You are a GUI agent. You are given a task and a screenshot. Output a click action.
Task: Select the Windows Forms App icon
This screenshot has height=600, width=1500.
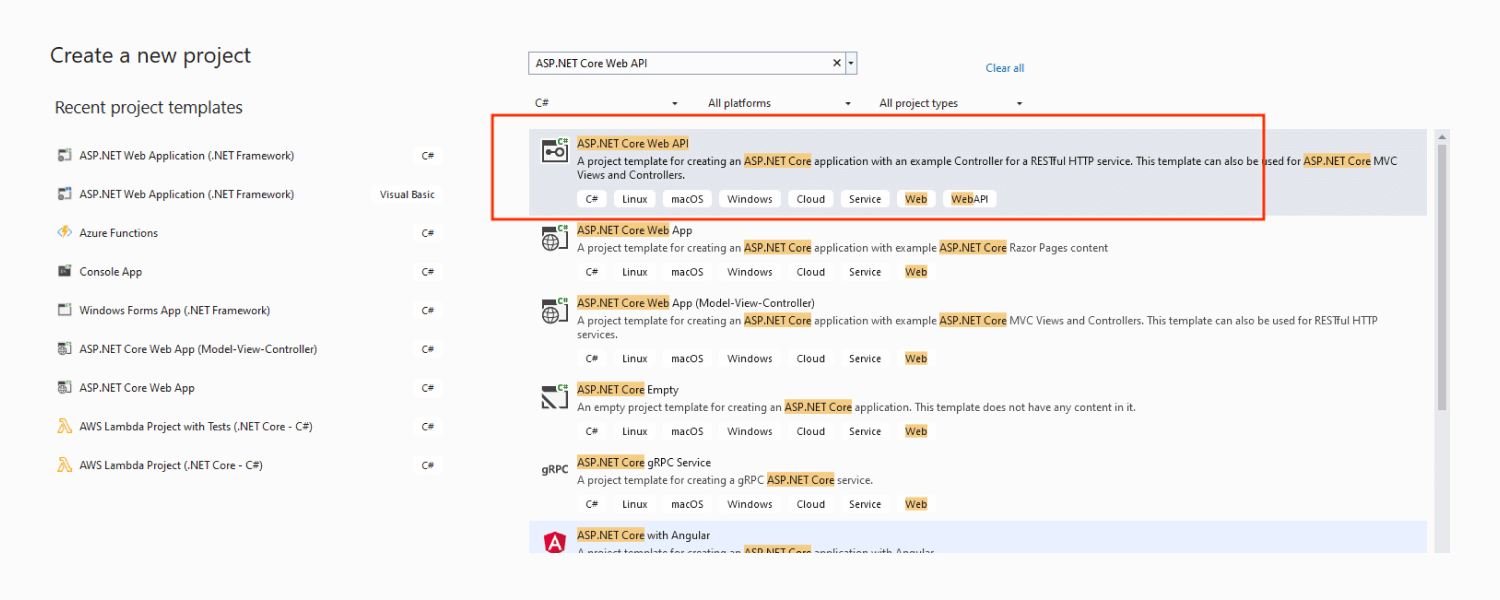point(64,310)
